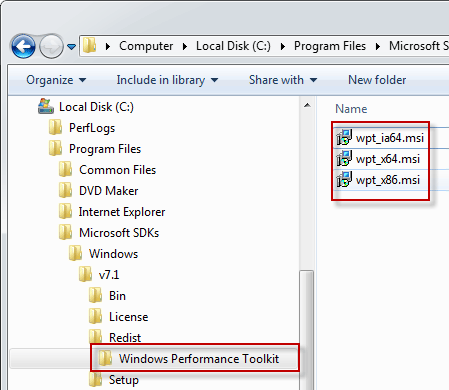Expand the arrow after Computer in breadcrumb
The image size is (449, 390).
[x=185, y=46]
